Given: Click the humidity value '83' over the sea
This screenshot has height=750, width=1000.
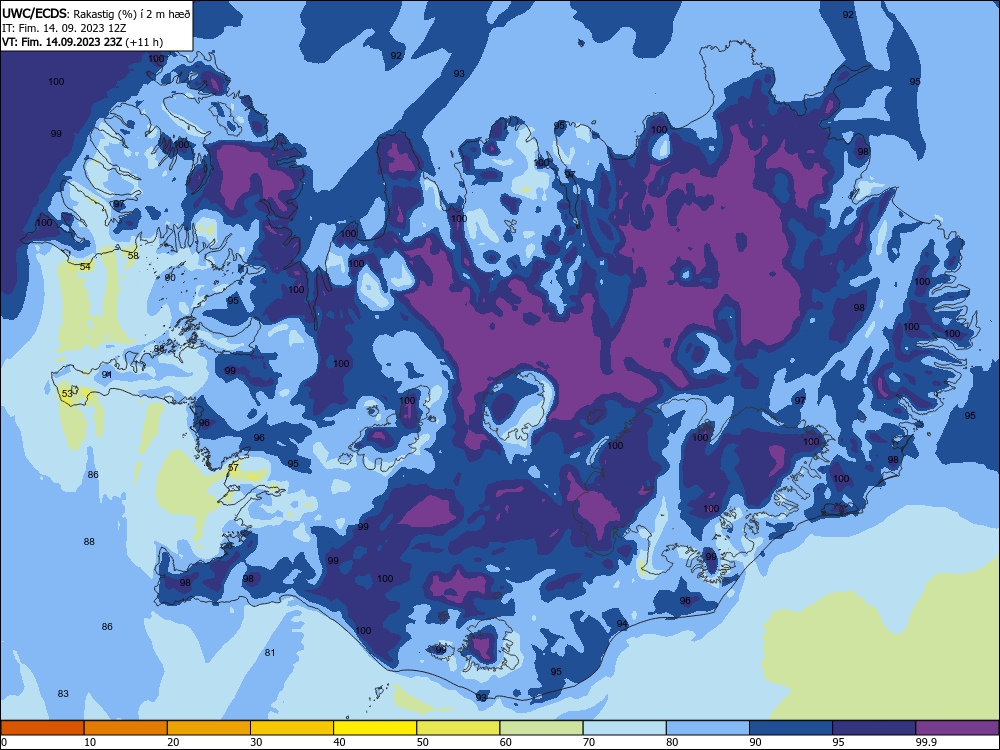Looking at the screenshot, I should pos(62,694).
